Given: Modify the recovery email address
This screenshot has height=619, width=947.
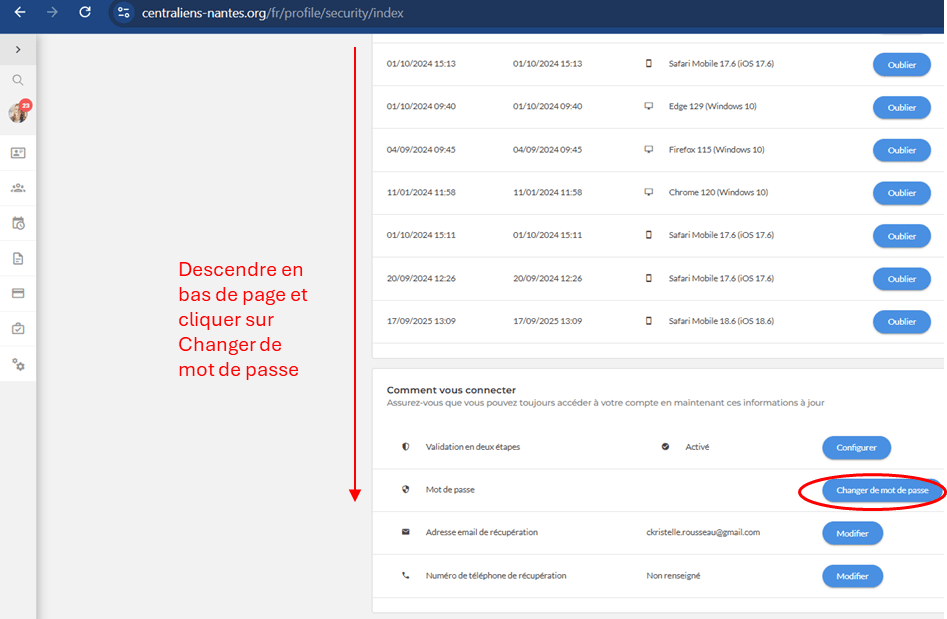Looking at the screenshot, I should [852, 533].
